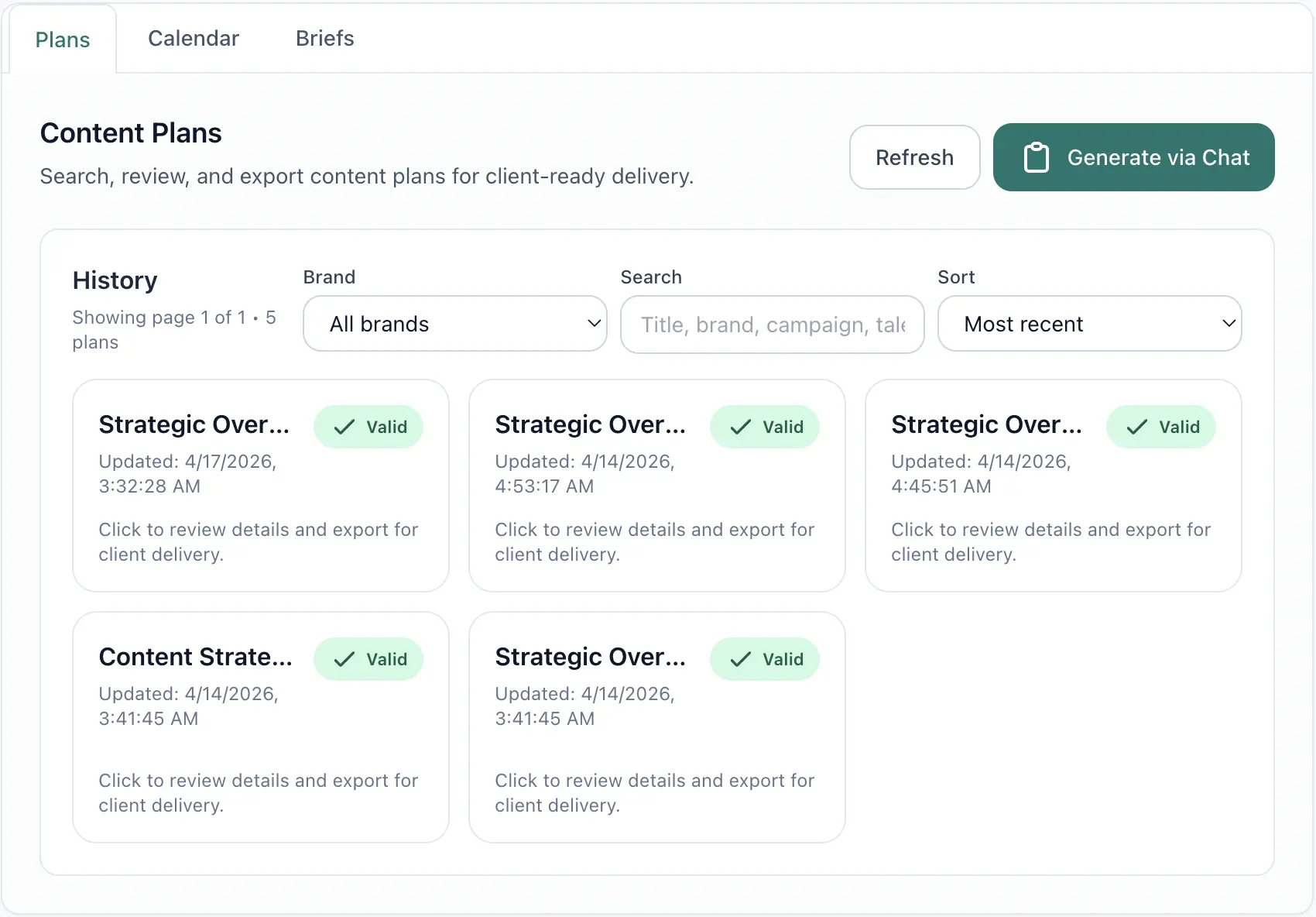1316x917 pixels.
Task: Switch to the Calendar tab
Action: click(x=194, y=39)
